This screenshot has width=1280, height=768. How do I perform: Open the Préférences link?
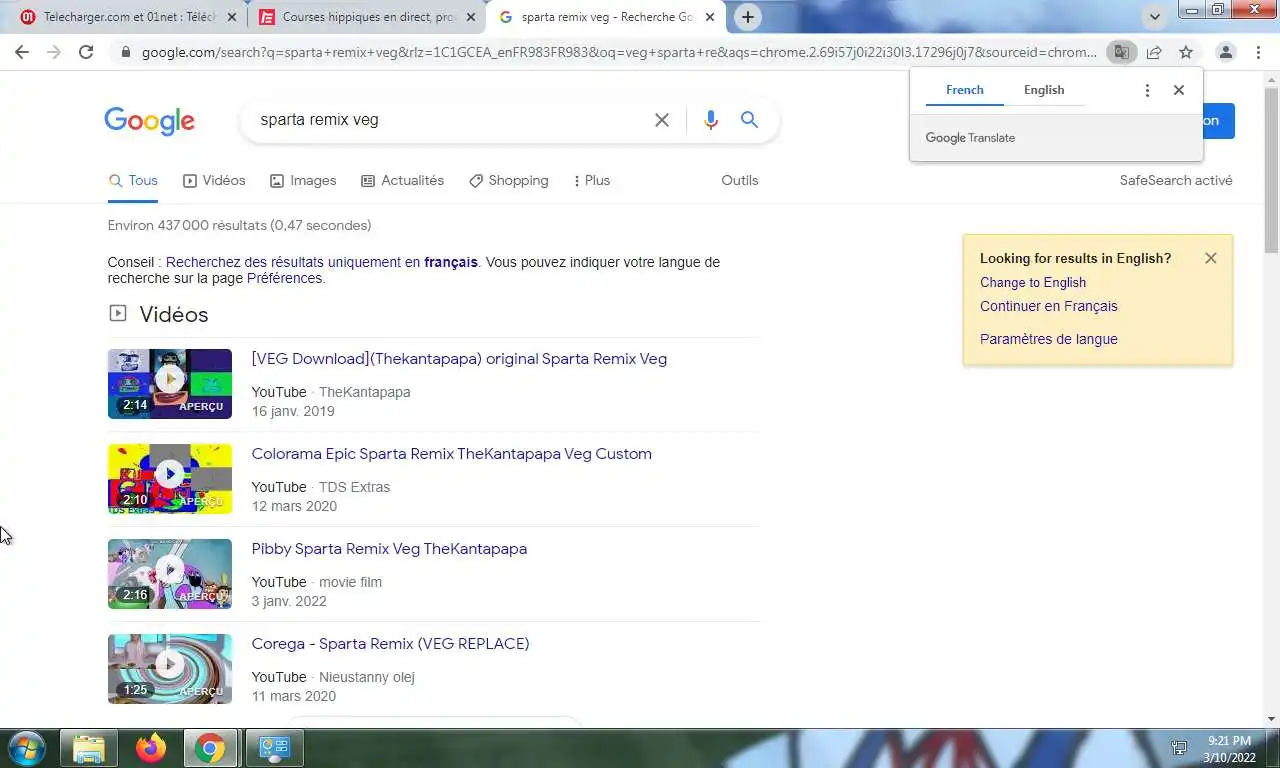(x=284, y=278)
